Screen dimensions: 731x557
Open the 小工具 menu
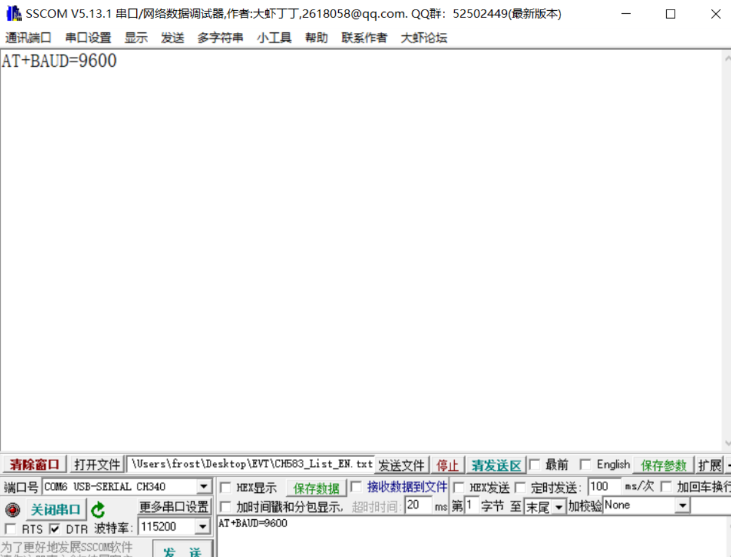[x=274, y=37]
